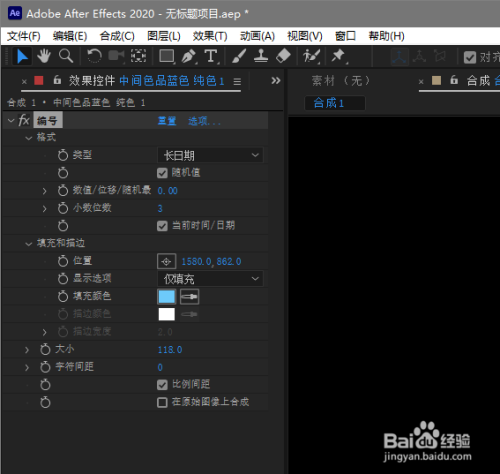Expand the 数值/位移/随机最 property

pos(44,191)
